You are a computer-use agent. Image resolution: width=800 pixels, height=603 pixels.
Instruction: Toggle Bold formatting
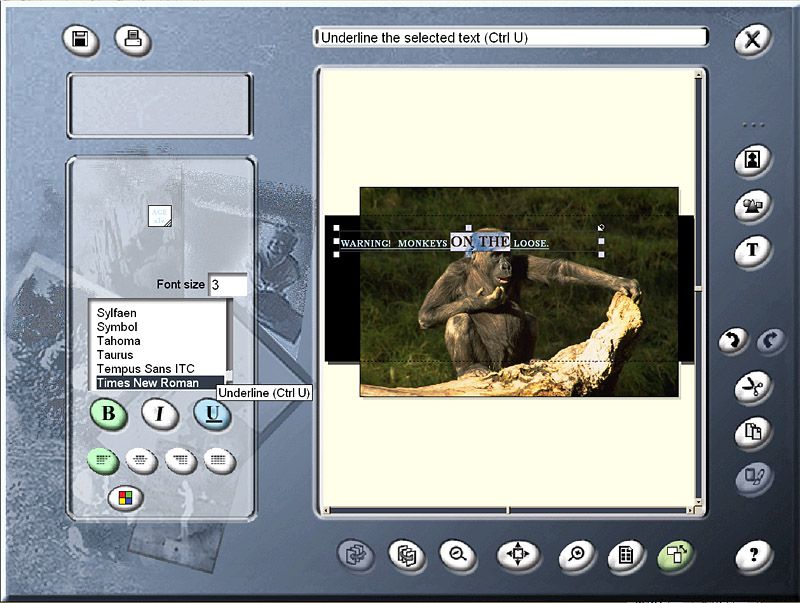coord(108,414)
